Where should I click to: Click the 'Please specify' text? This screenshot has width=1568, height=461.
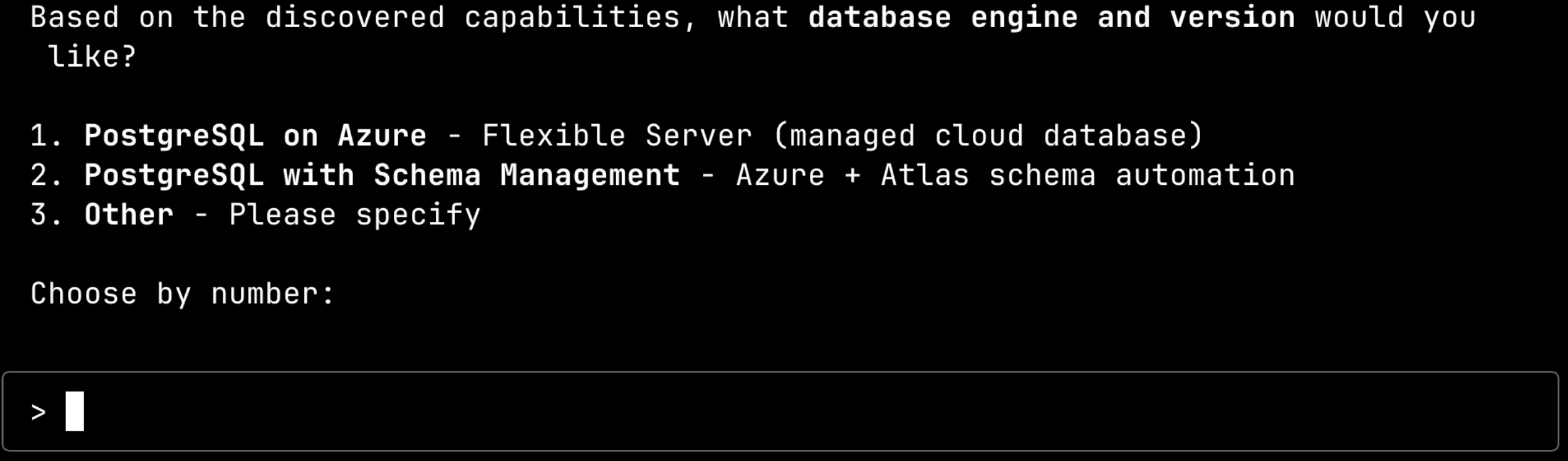(355, 215)
